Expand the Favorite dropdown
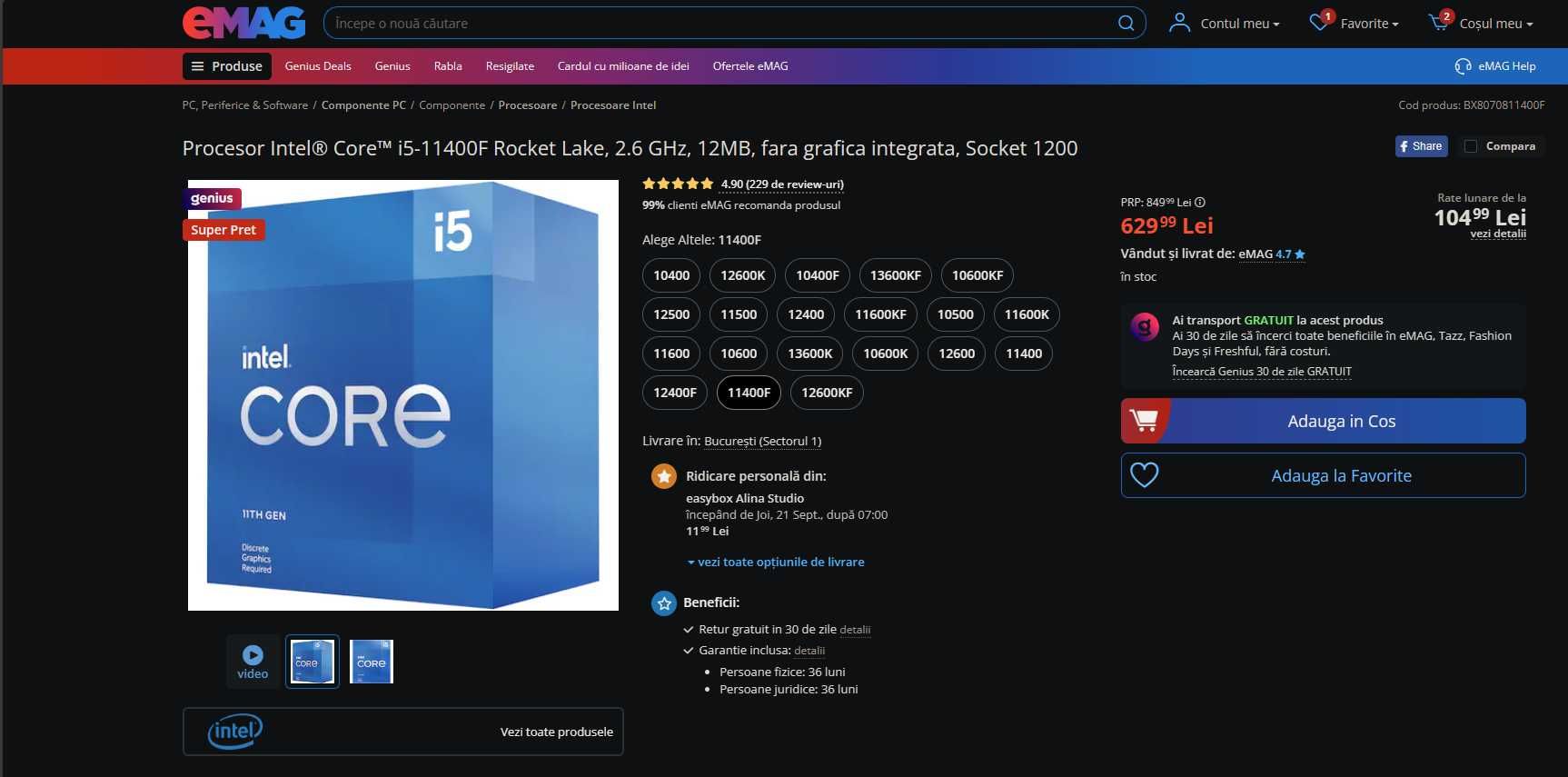The width and height of the screenshot is (1568, 777). pos(1369,24)
